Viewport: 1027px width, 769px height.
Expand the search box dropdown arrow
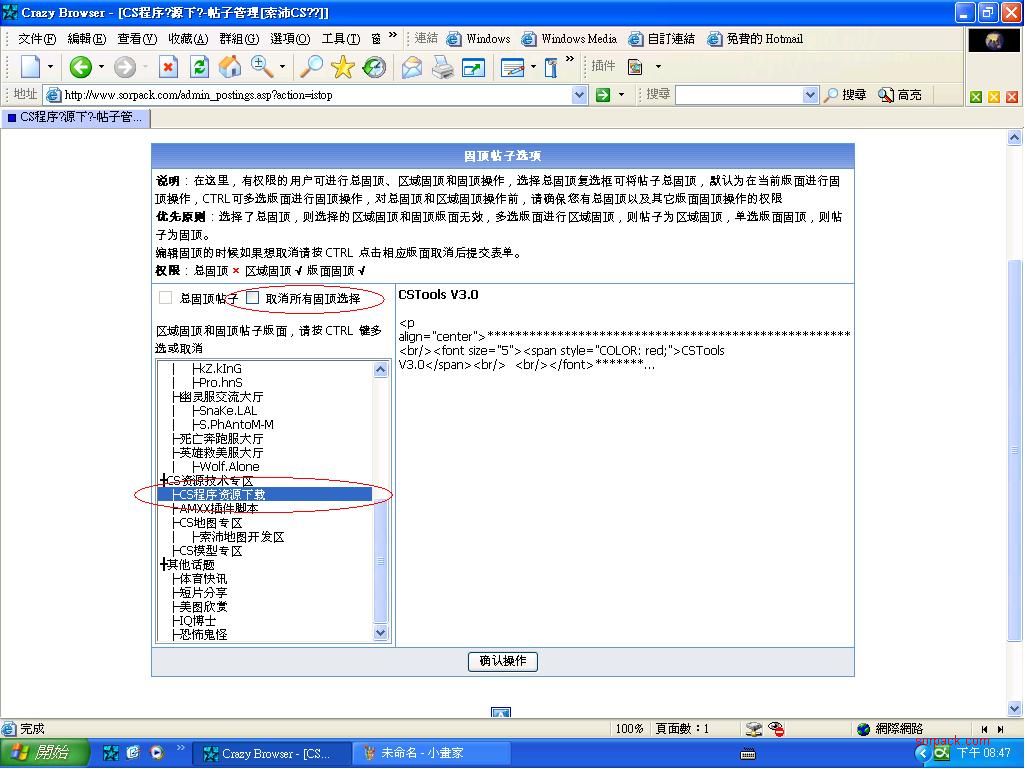coord(810,95)
